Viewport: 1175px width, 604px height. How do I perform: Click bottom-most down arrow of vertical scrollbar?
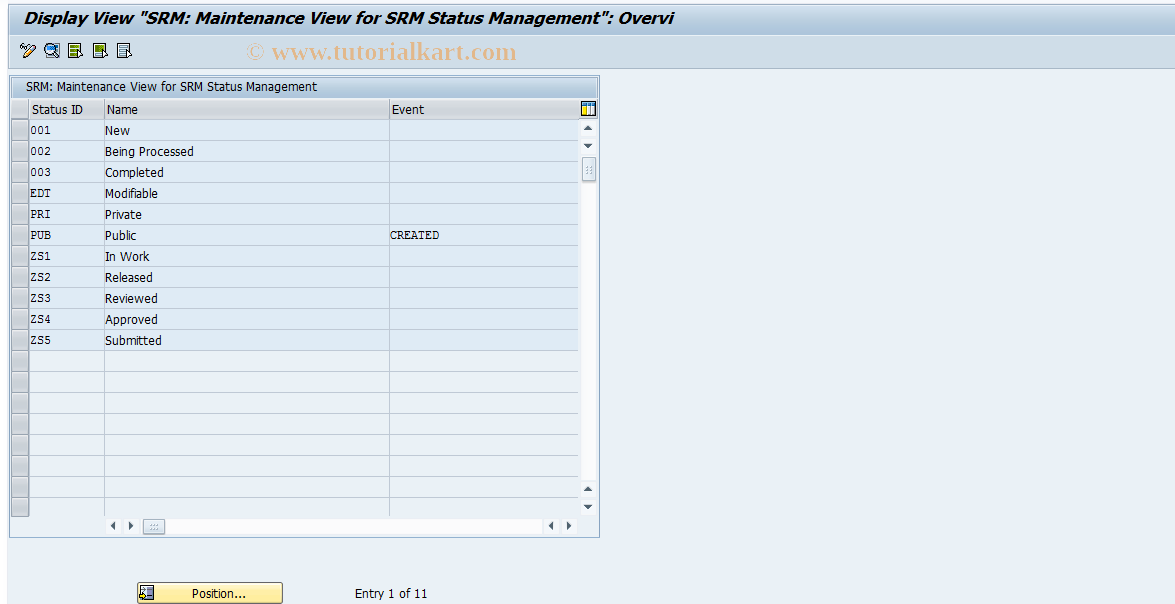588,507
